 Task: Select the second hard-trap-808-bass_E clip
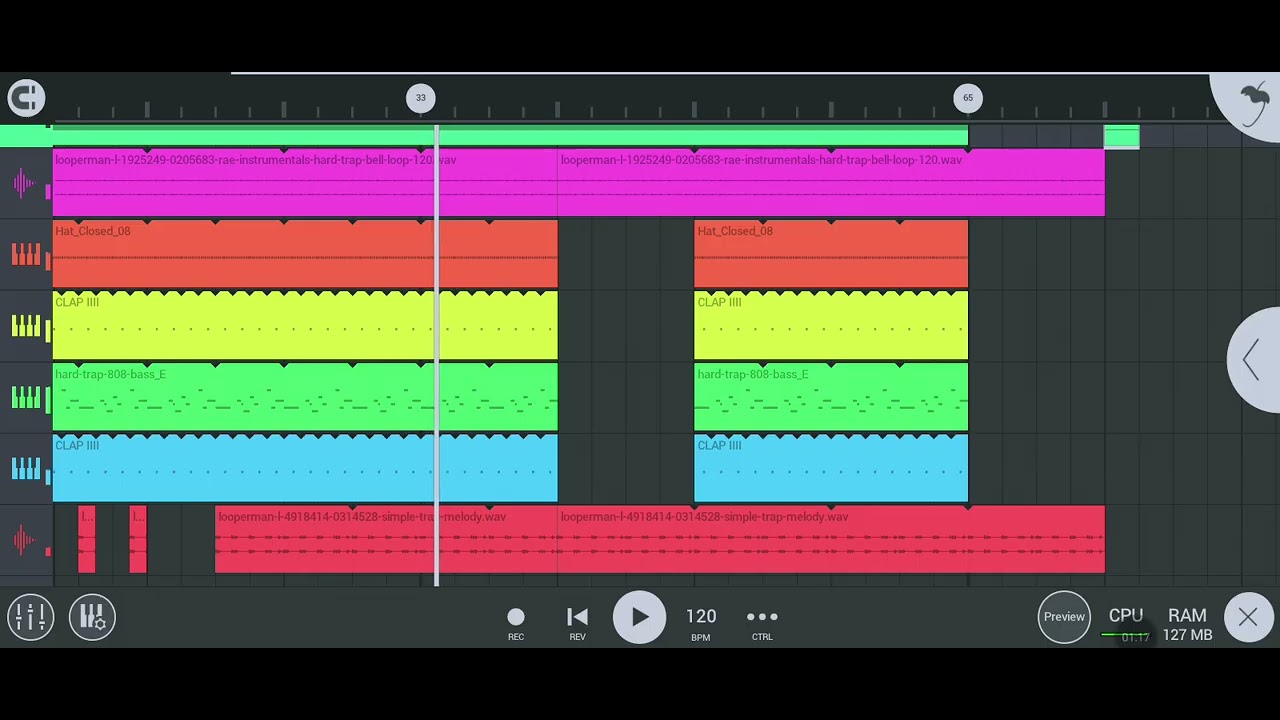pyautogui.click(x=831, y=398)
